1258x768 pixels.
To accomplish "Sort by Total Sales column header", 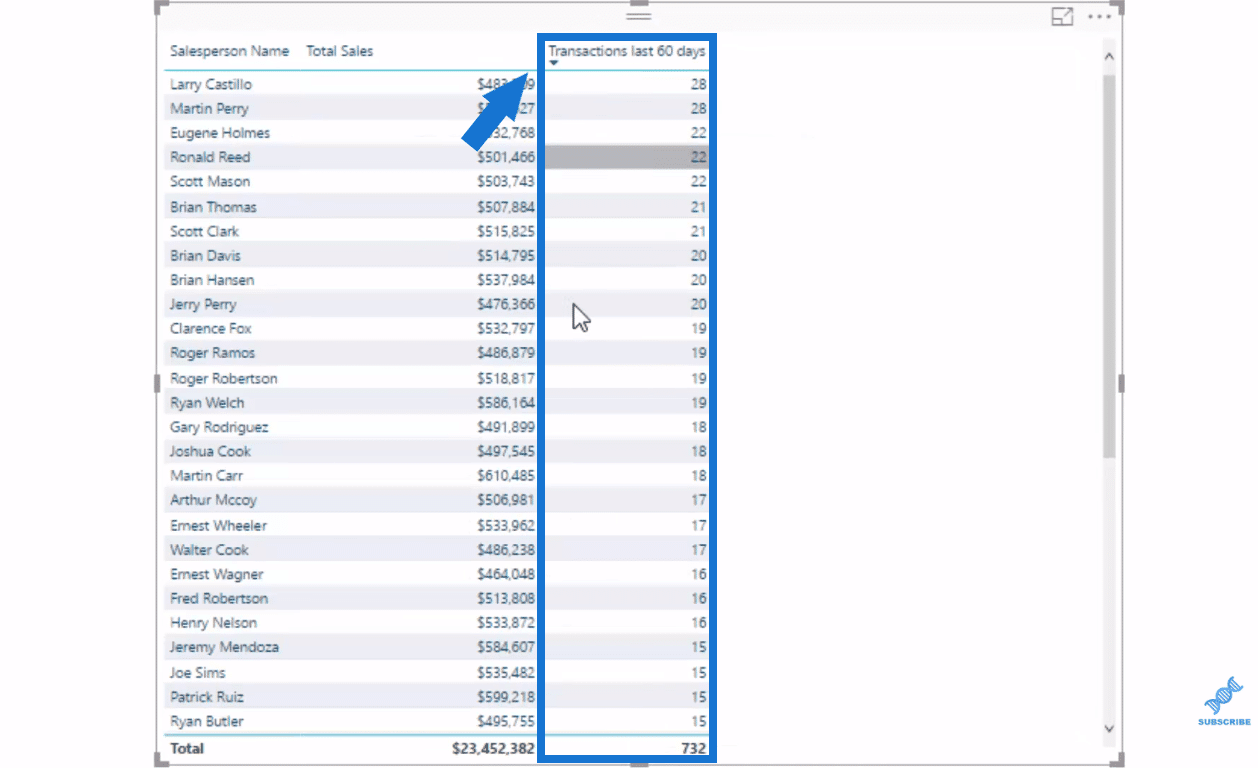I will 340,51.
